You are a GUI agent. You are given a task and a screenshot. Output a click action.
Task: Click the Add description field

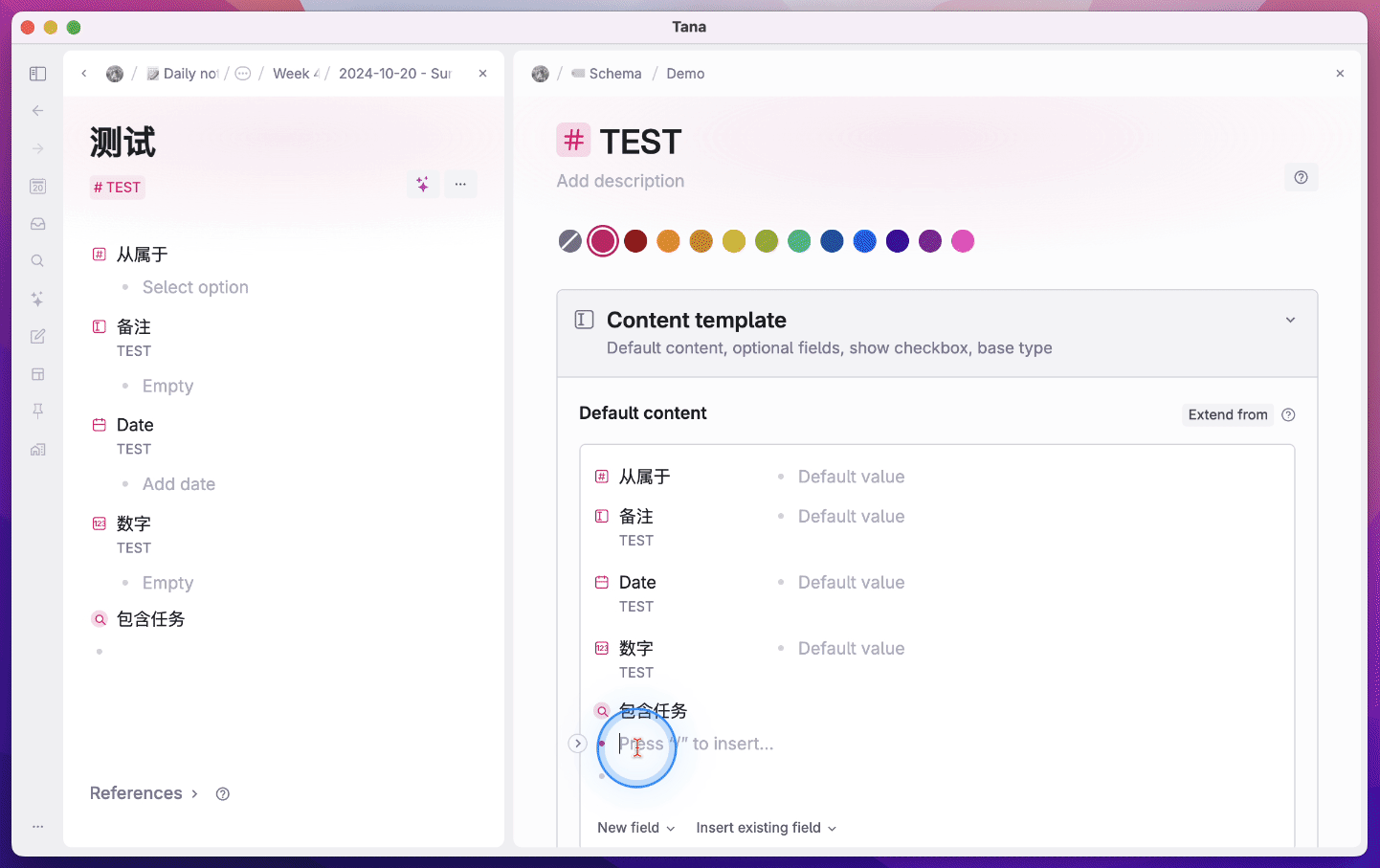coord(620,181)
